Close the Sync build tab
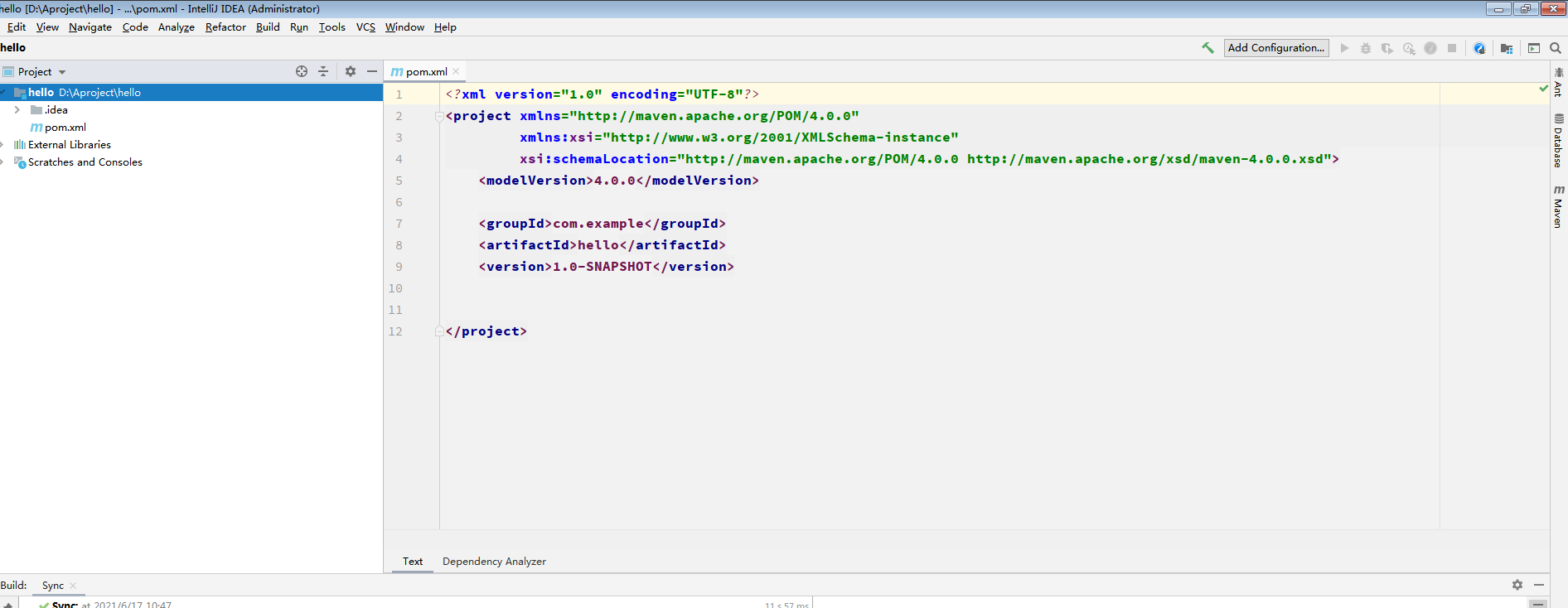This screenshot has height=608, width=1568. [73, 586]
